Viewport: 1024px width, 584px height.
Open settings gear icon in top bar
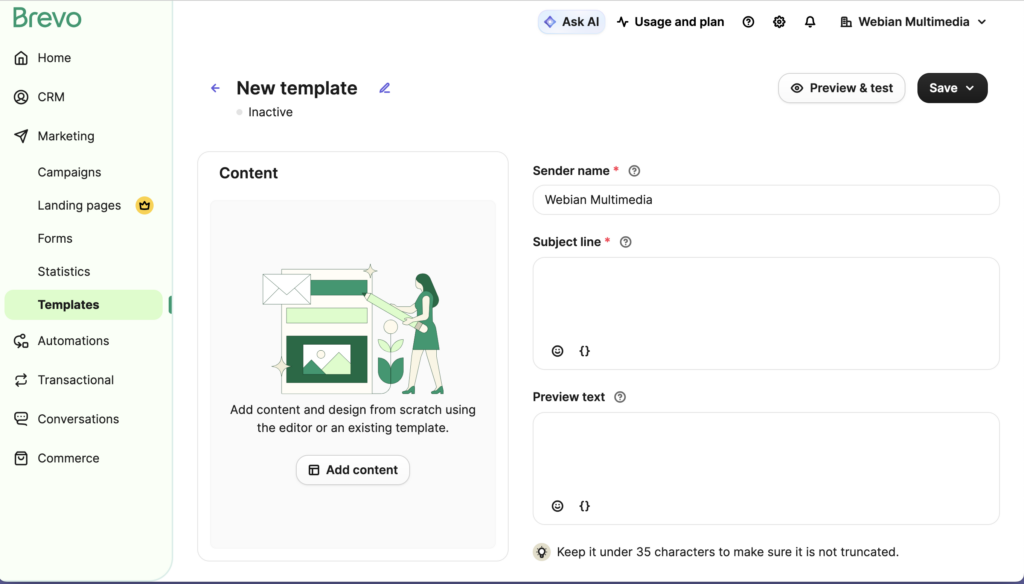point(779,22)
